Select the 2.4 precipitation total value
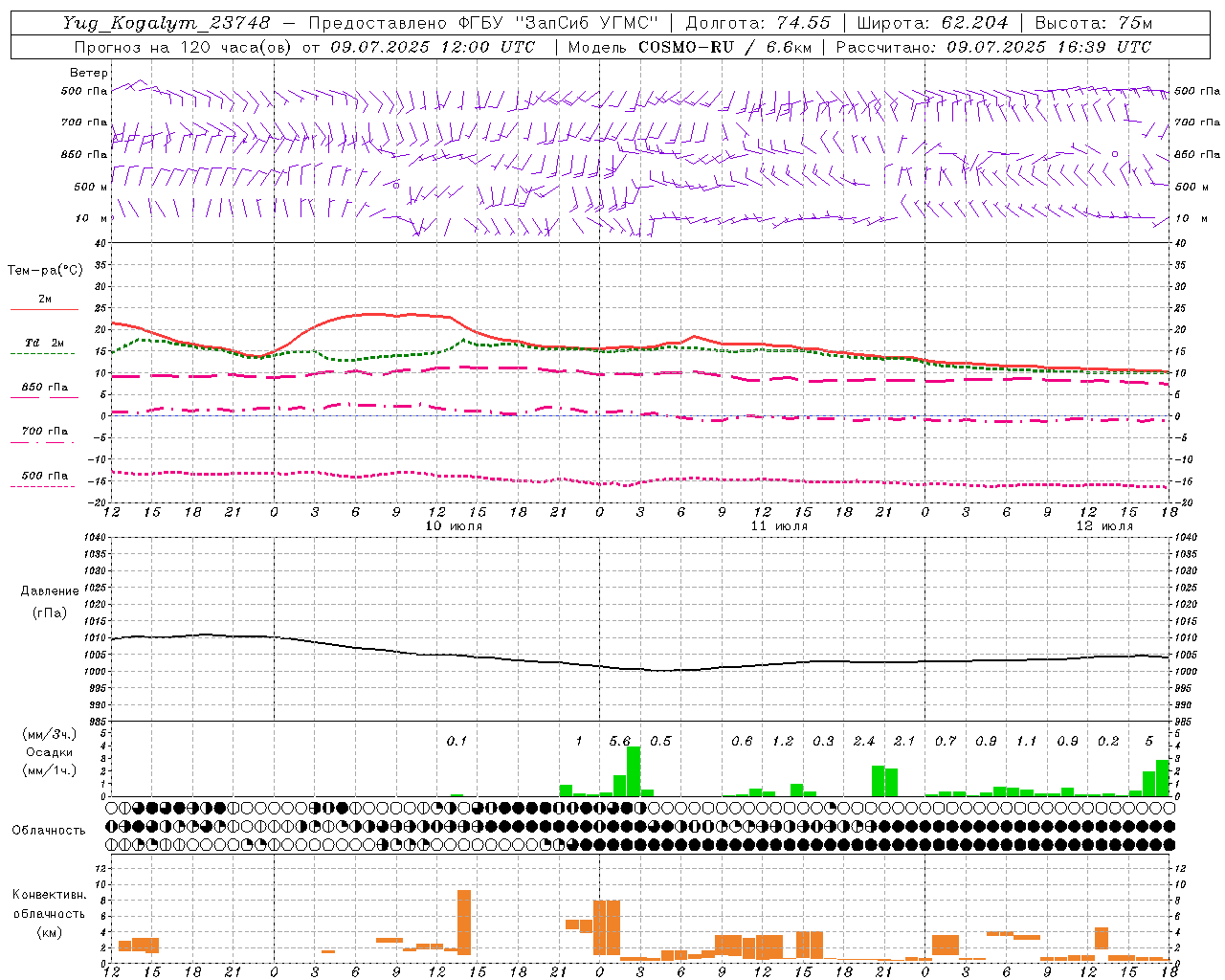Image resolution: width=1225 pixels, height=980 pixels. pyautogui.click(x=864, y=742)
